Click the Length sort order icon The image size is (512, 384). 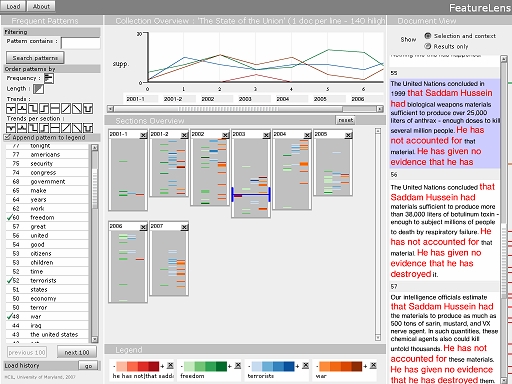39,89
